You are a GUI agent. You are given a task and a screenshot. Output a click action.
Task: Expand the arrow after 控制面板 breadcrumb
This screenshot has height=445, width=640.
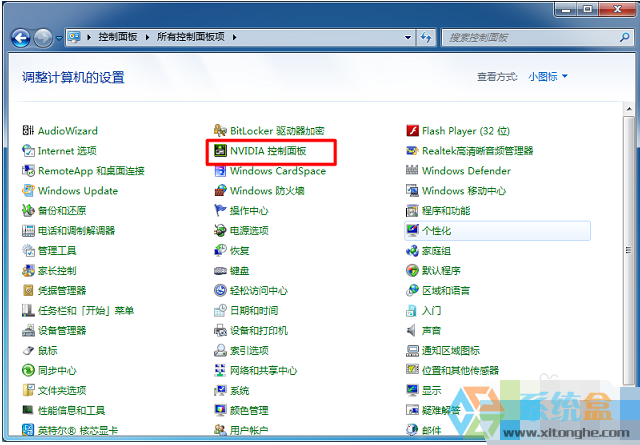pyautogui.click(x=147, y=37)
